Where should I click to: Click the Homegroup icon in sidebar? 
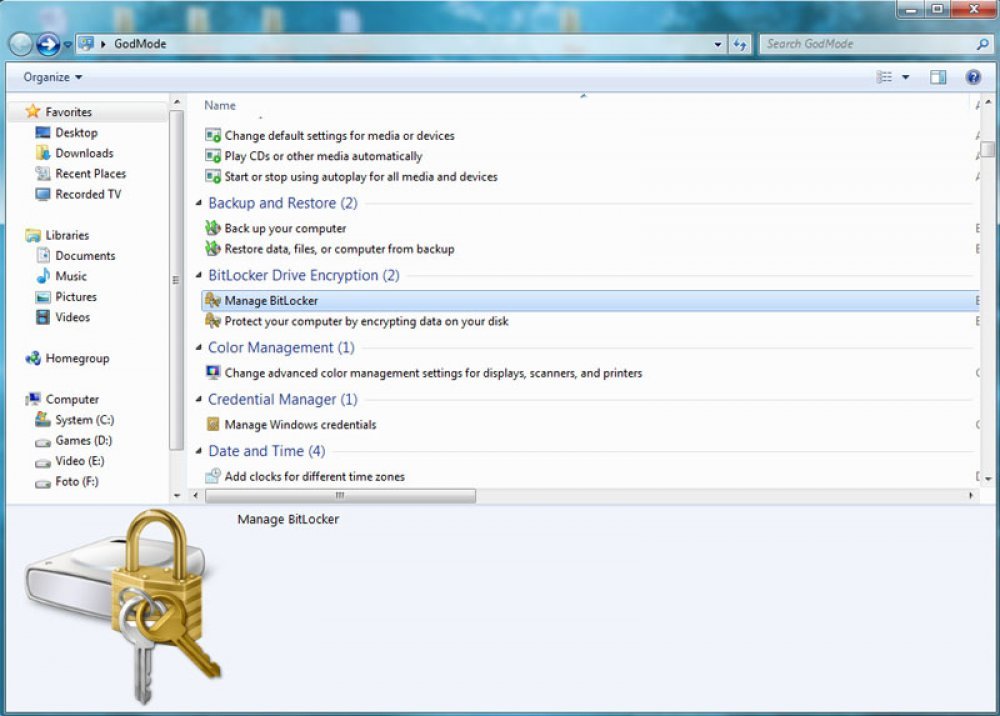pos(33,358)
